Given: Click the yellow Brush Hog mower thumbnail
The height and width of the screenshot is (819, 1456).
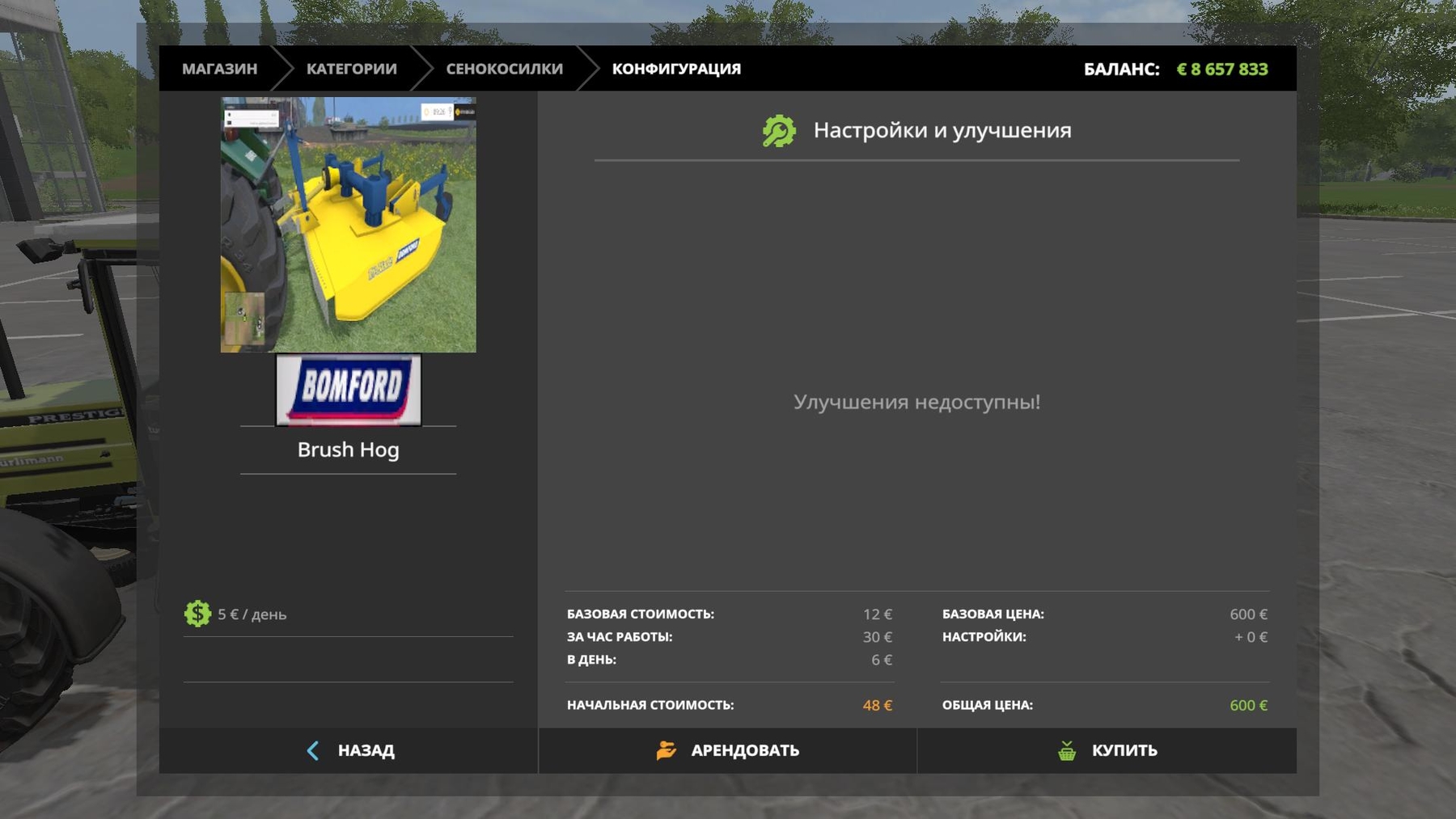Looking at the screenshot, I should click(349, 225).
